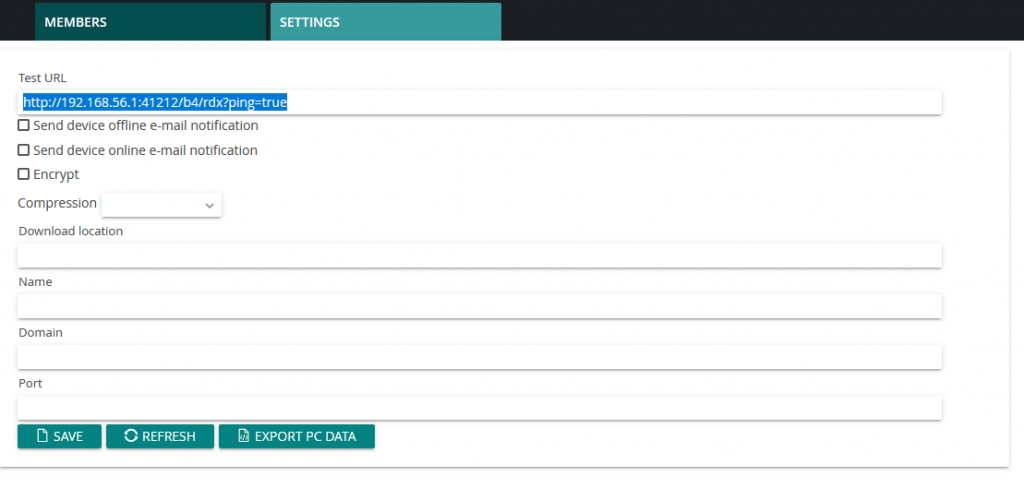The height and width of the screenshot is (488, 1024).
Task: Tick Send device online e-mail notification checkbox
Action: pyautogui.click(x=24, y=150)
